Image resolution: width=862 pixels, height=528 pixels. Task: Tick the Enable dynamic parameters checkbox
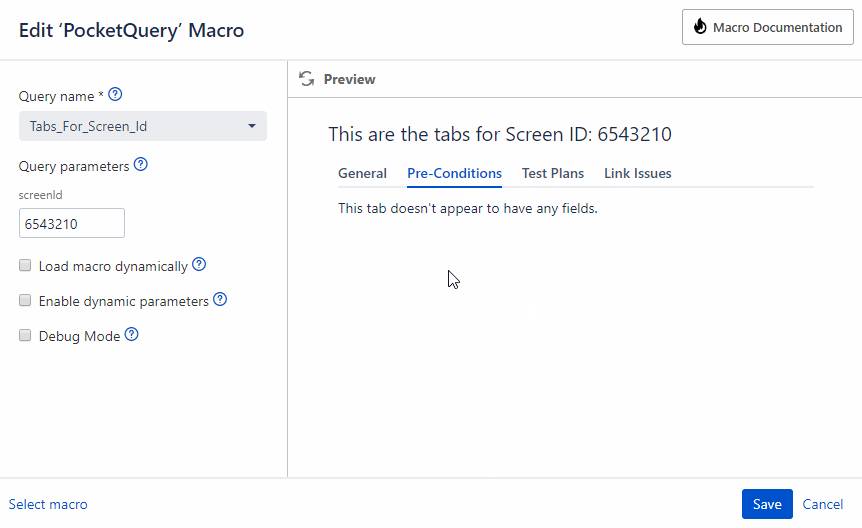26,301
